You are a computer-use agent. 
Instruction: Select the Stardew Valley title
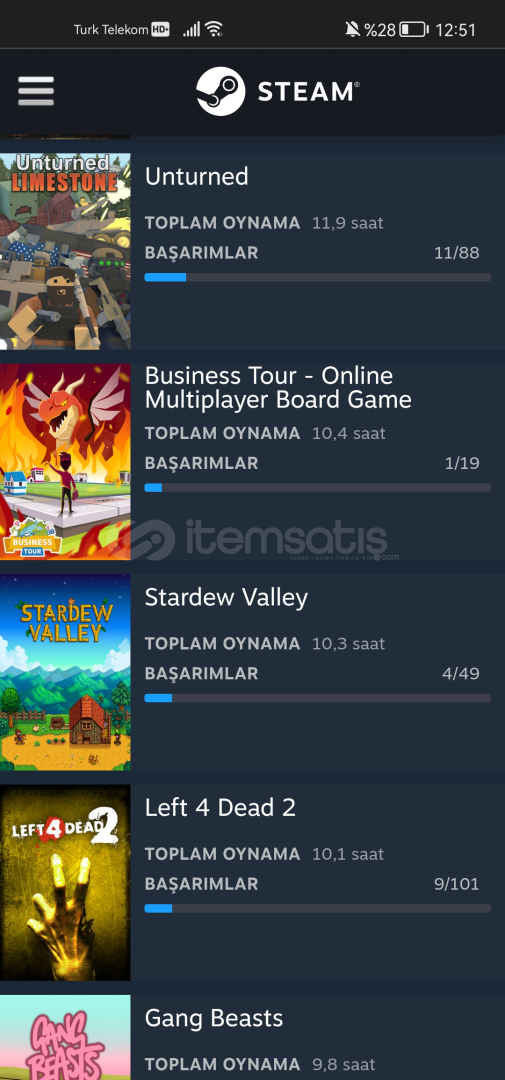pos(226,597)
